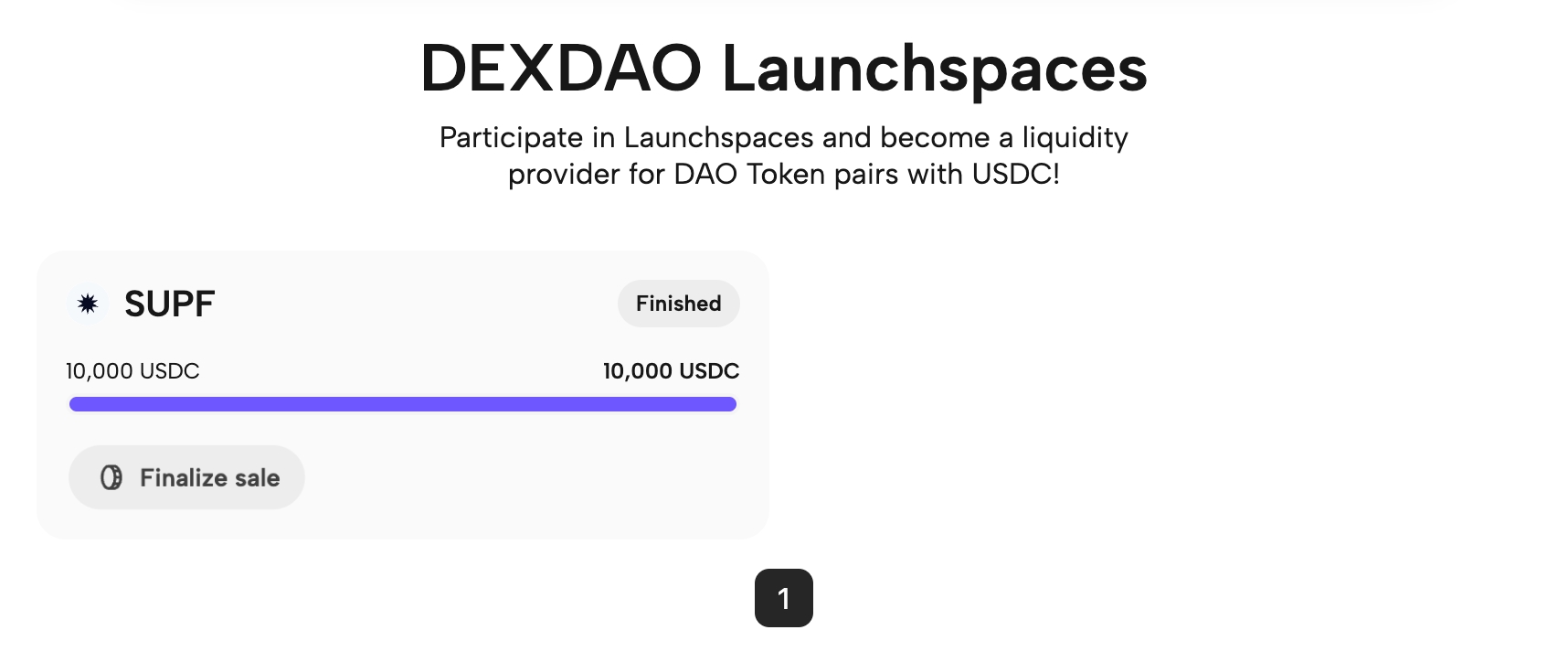Click the word 'liquidity' in the subtitle
This screenshot has width=1568, height=662.
click(1075, 138)
